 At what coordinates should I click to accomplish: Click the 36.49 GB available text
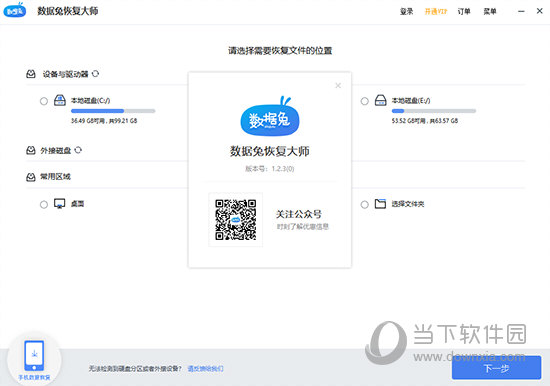(x=104, y=121)
